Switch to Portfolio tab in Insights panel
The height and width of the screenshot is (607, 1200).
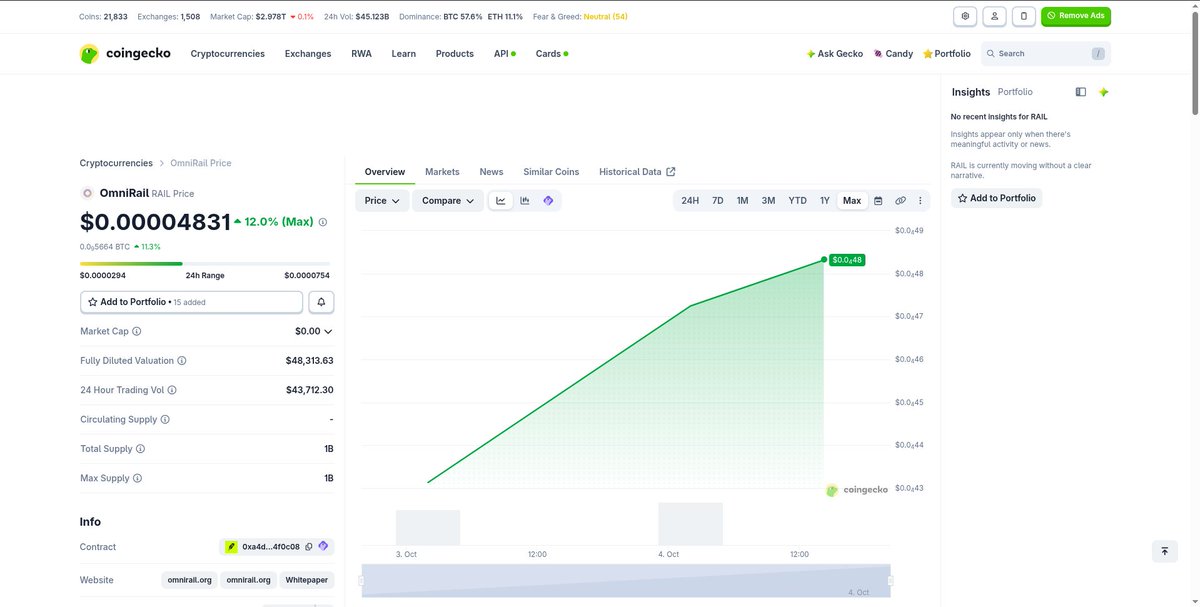[x=1015, y=92]
